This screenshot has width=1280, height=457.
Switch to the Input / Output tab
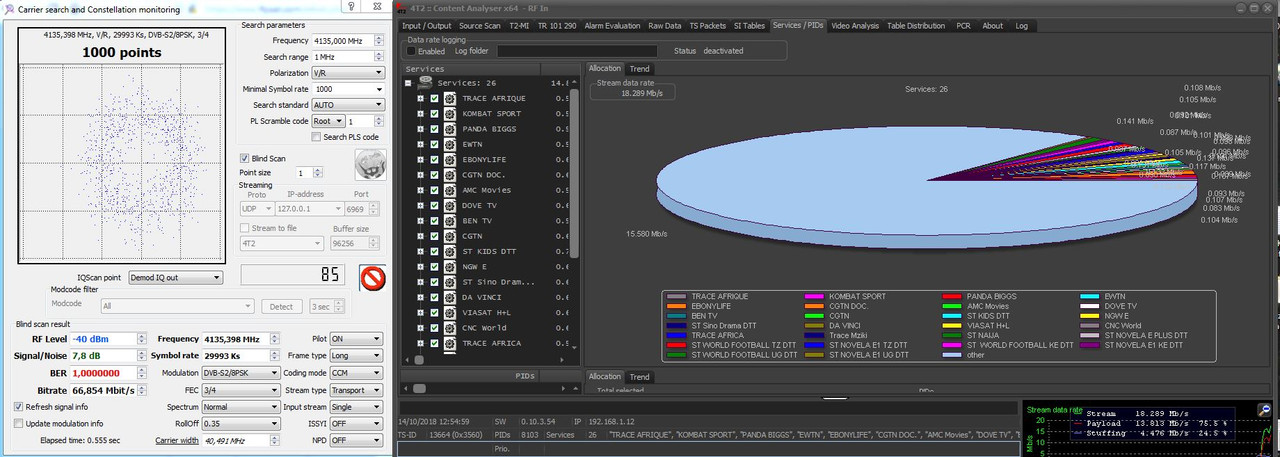coord(427,25)
